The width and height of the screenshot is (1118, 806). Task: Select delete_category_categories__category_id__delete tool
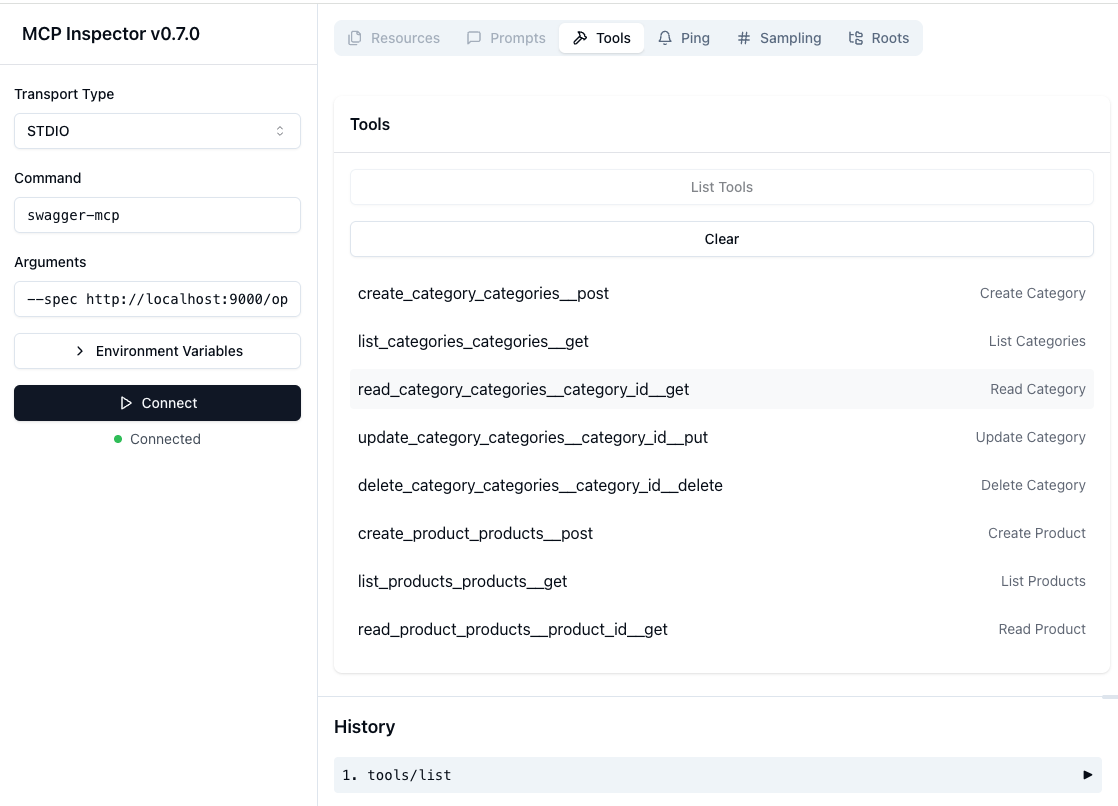[x=722, y=485]
